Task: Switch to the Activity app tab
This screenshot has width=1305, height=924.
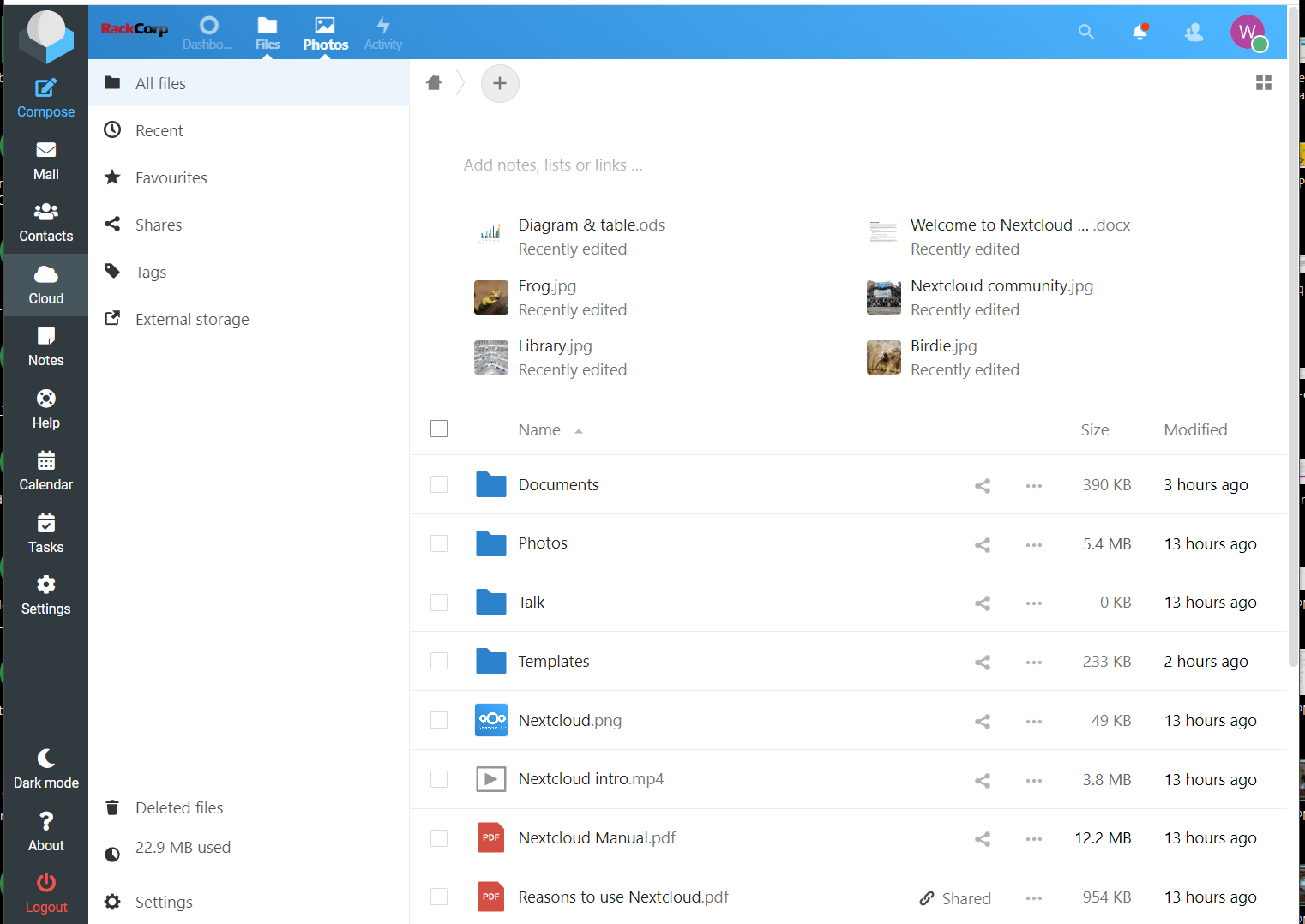Action: (x=382, y=33)
